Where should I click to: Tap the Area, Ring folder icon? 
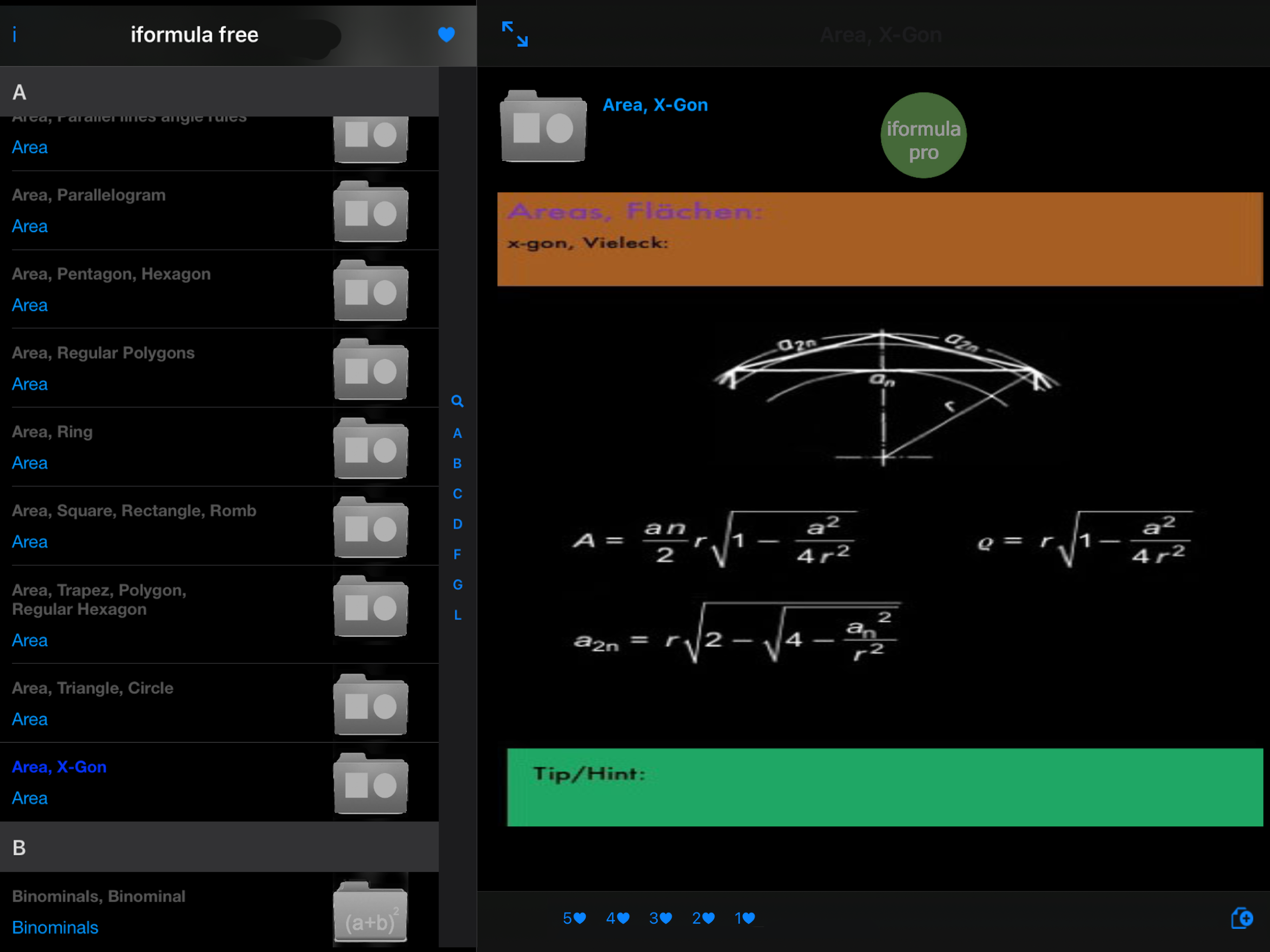[370, 449]
